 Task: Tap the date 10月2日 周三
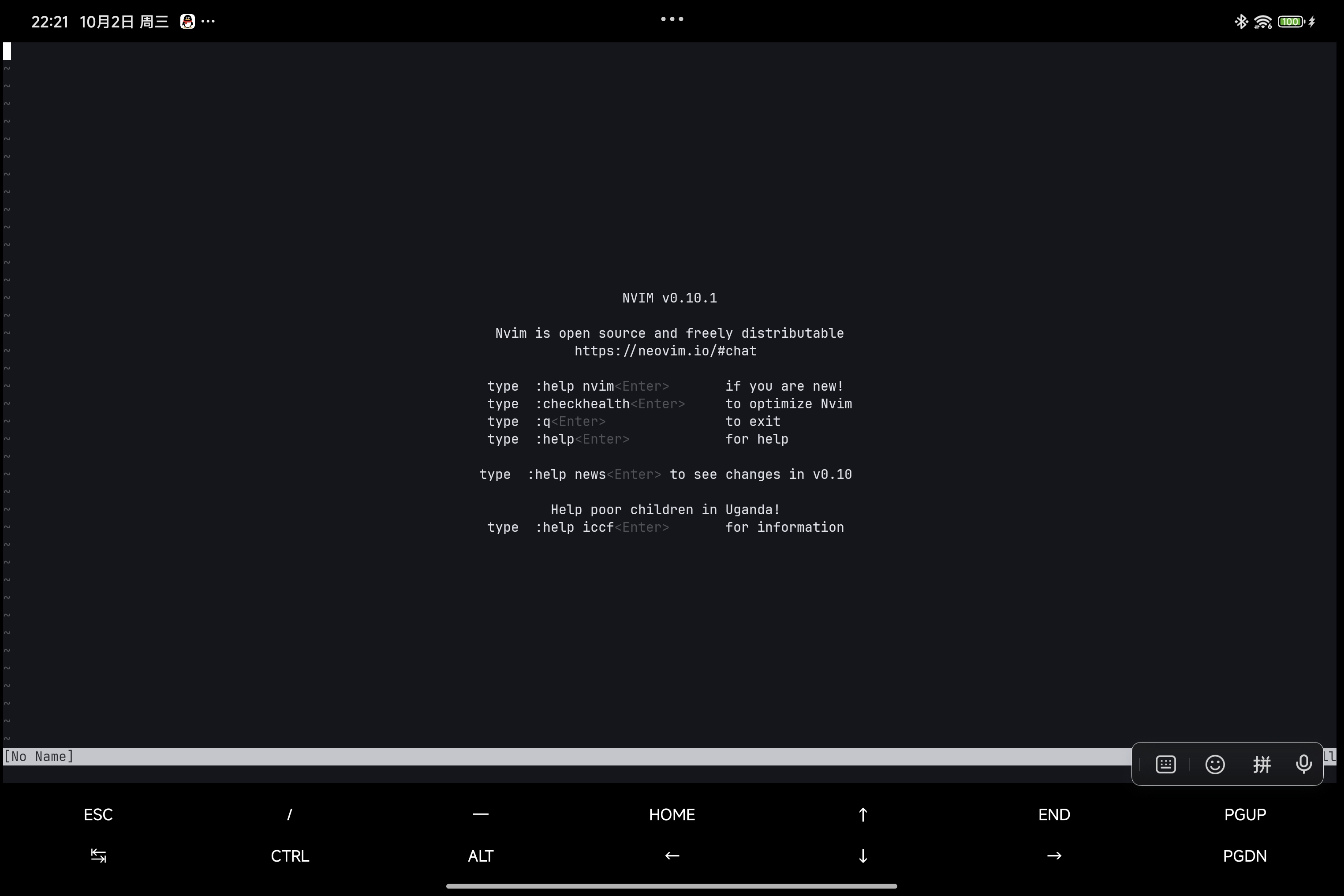(124, 22)
